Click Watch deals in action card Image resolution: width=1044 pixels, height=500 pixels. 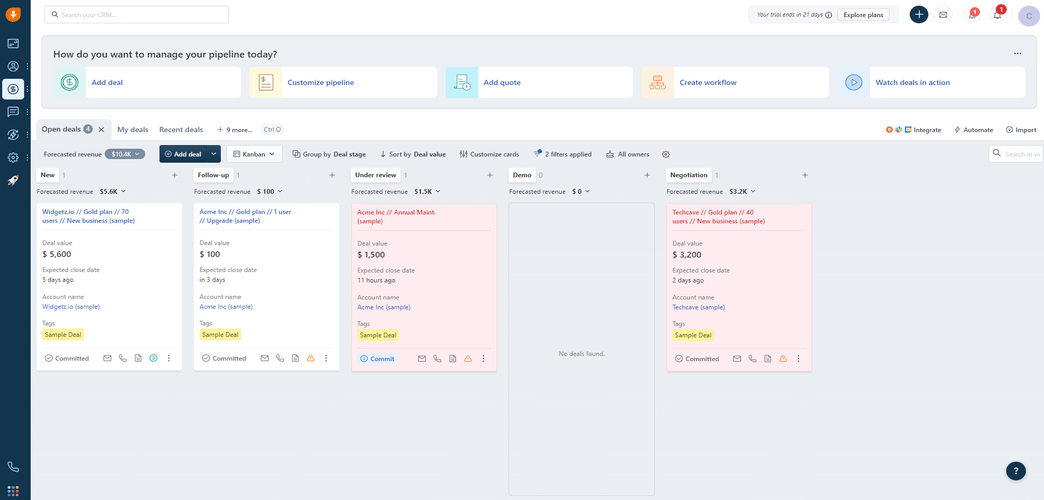pos(931,83)
